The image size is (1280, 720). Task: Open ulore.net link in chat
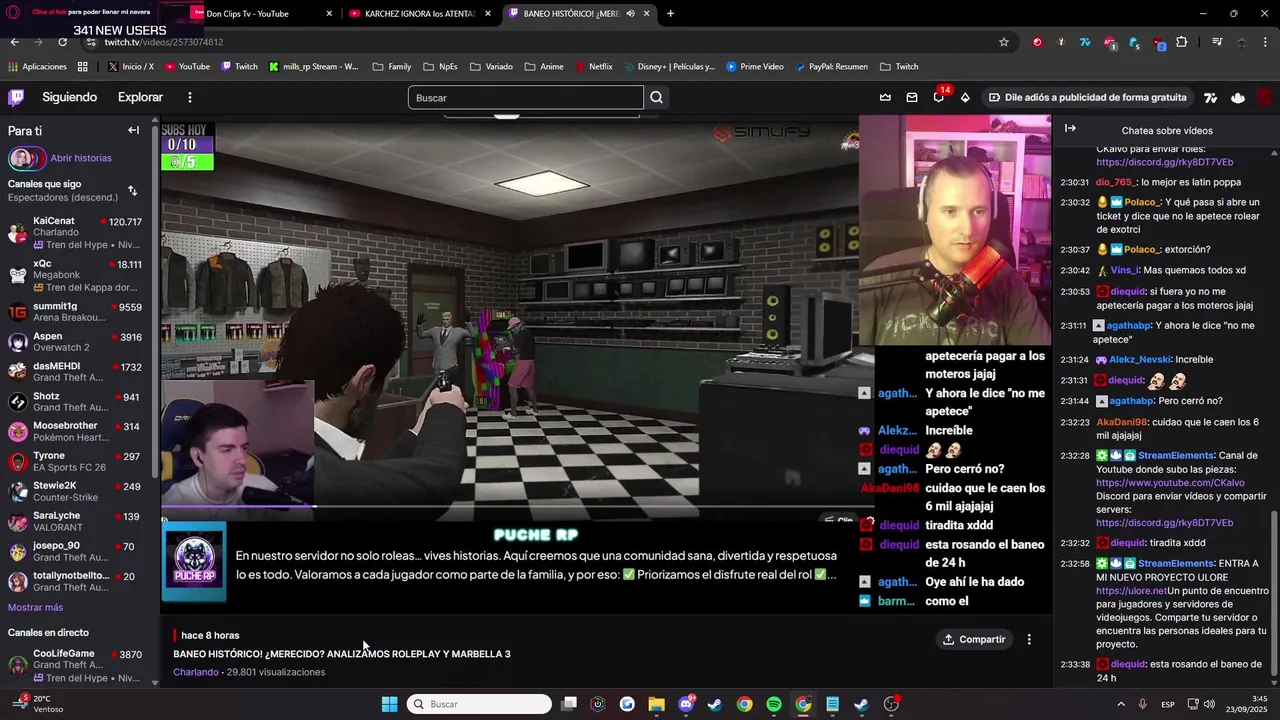coord(1131,591)
